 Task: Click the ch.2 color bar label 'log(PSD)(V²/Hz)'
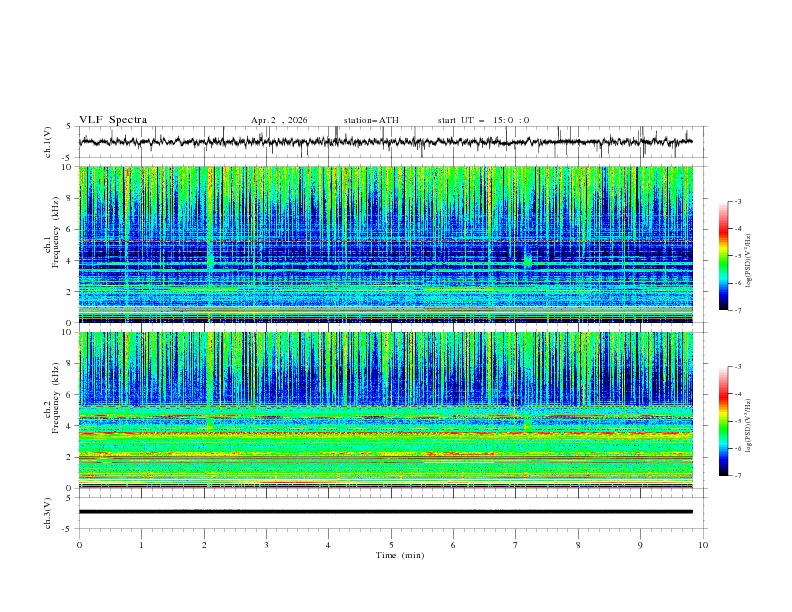[x=749, y=425]
